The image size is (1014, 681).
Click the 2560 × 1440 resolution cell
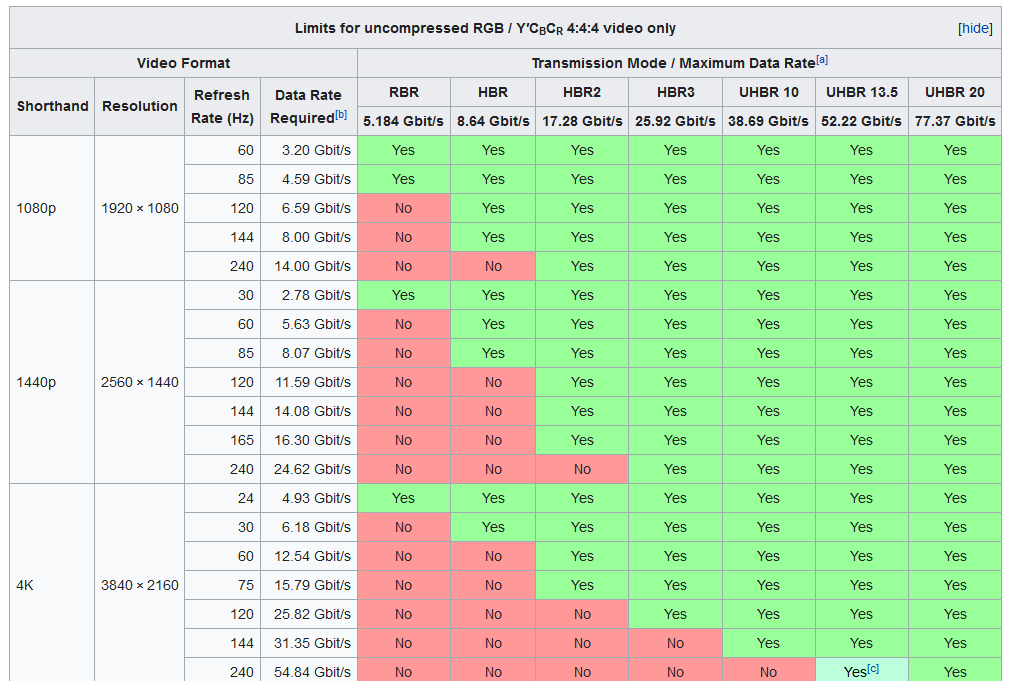pyautogui.click(x=140, y=382)
